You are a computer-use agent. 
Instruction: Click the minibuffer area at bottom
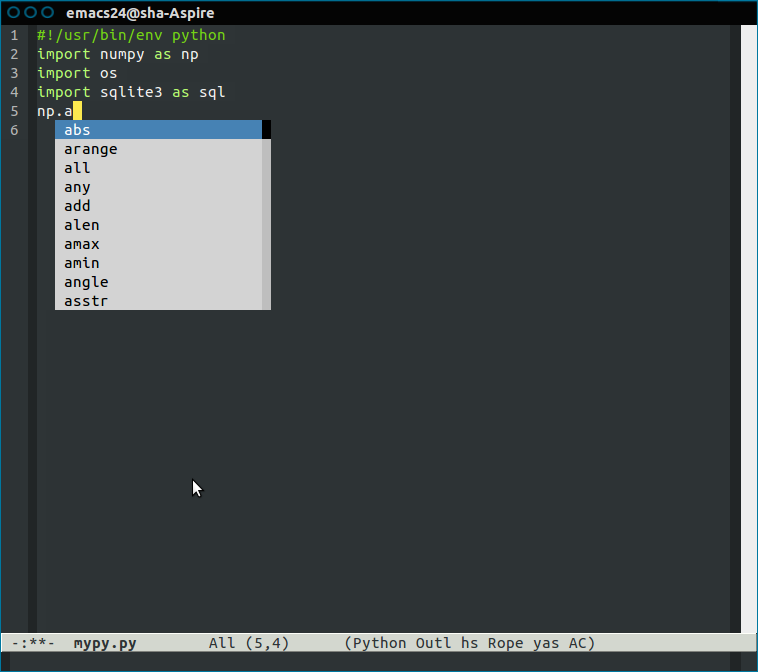(x=371, y=661)
